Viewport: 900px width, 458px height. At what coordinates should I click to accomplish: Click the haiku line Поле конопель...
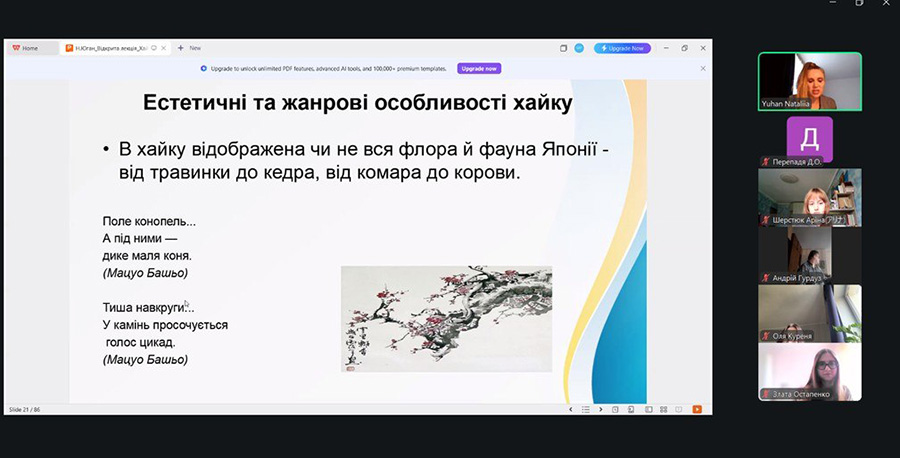(149, 221)
